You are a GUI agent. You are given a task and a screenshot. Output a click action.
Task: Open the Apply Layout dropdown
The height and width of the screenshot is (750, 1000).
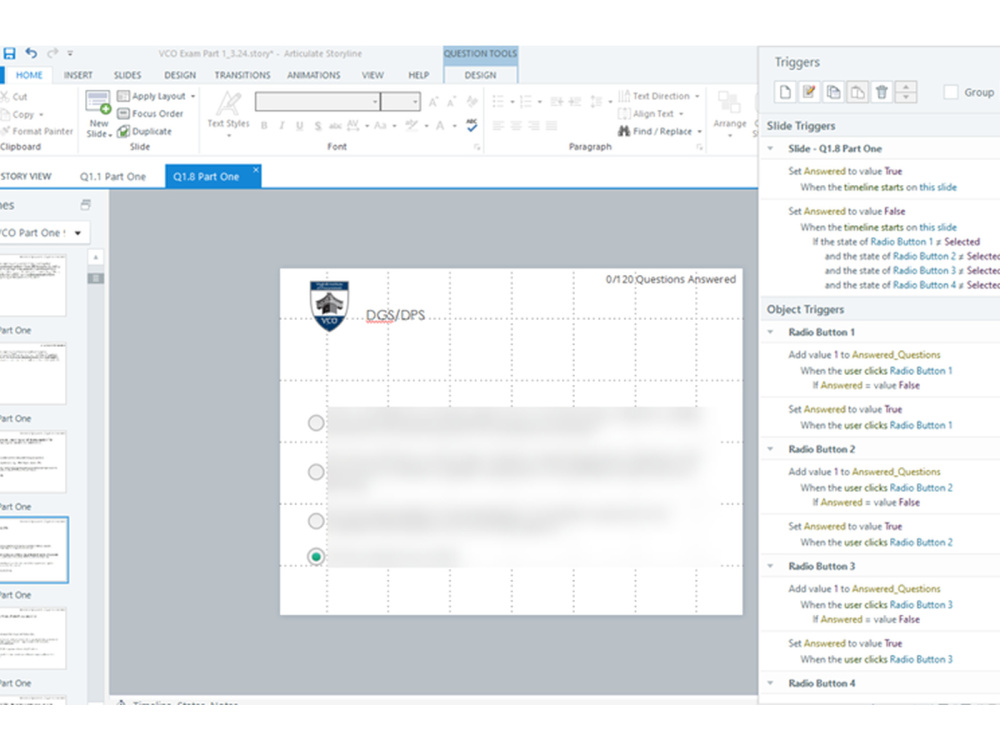pos(193,96)
